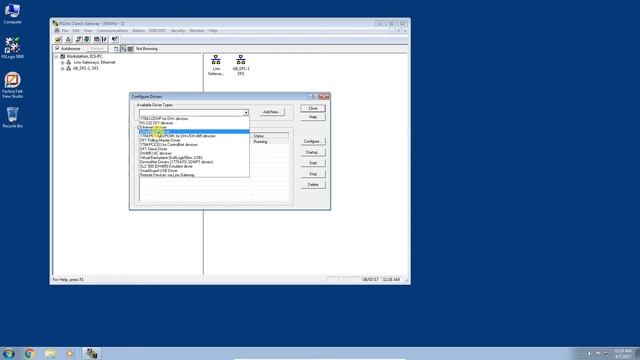Click the RSWho network browse toolbar icon
640x360 pixels.
69,39
